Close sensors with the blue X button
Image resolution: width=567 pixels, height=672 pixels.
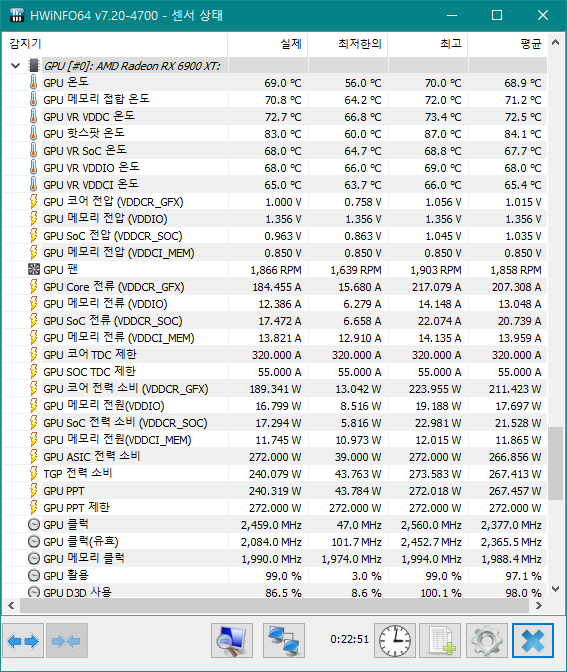[533, 641]
